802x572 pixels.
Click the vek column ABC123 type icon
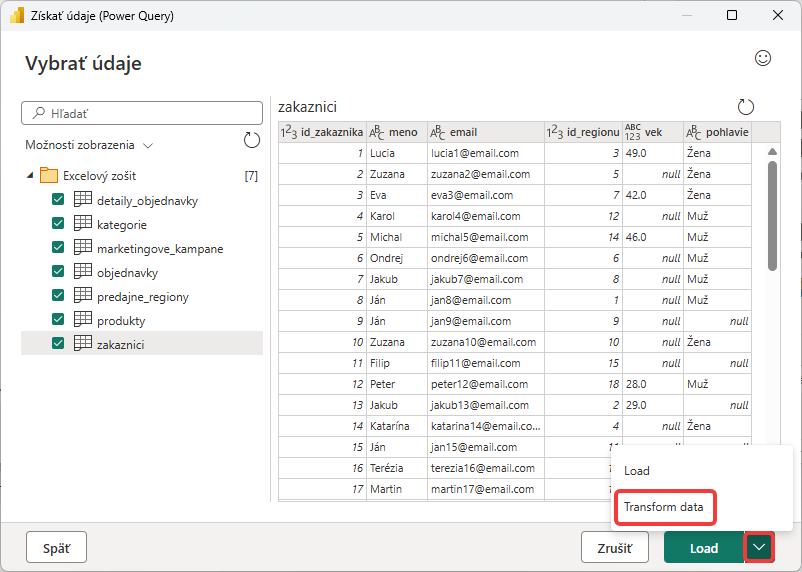(x=633, y=132)
